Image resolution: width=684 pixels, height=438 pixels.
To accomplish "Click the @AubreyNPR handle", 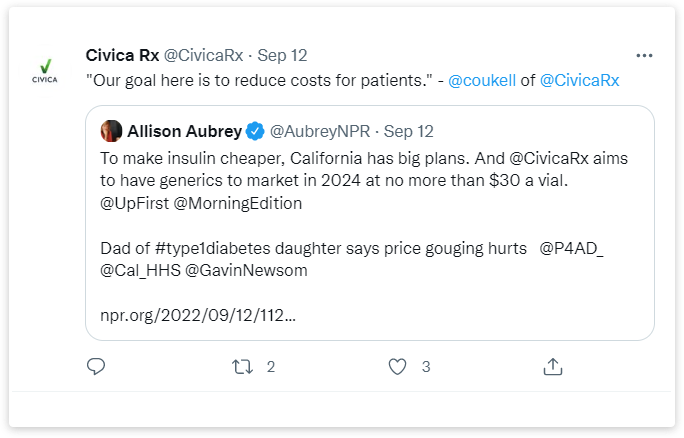I will [x=320, y=130].
